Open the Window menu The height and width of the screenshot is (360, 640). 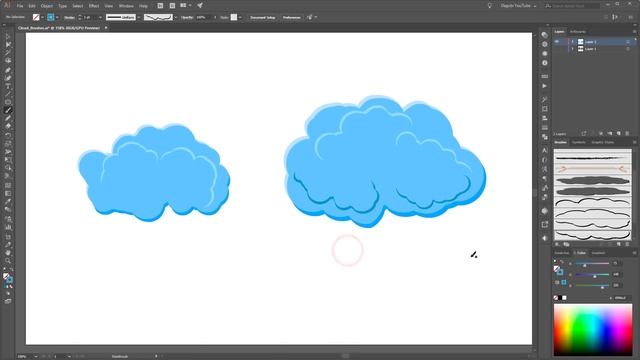tap(126, 6)
